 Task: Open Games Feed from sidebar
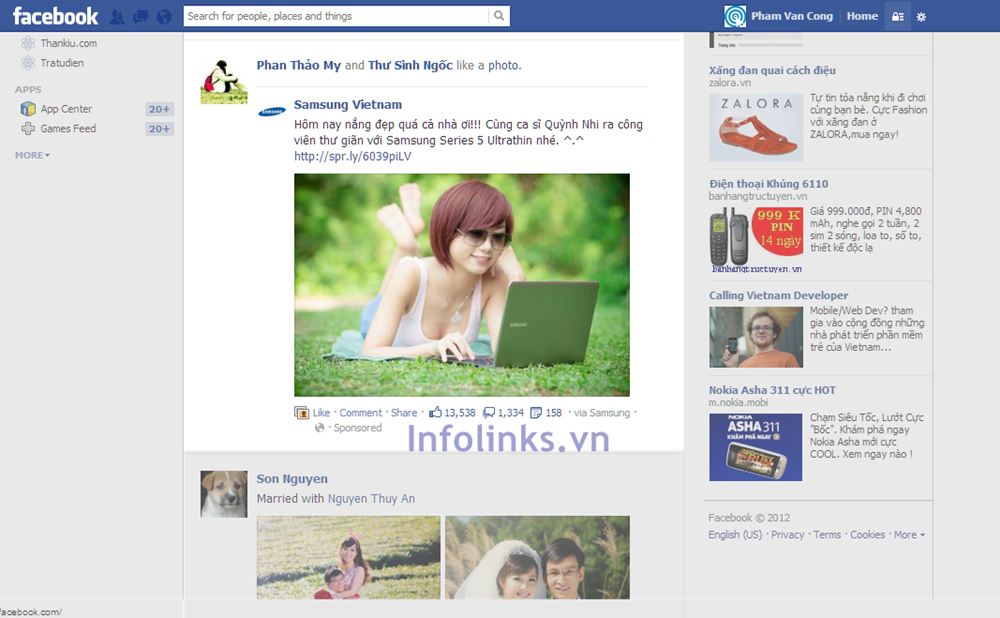click(x=68, y=129)
